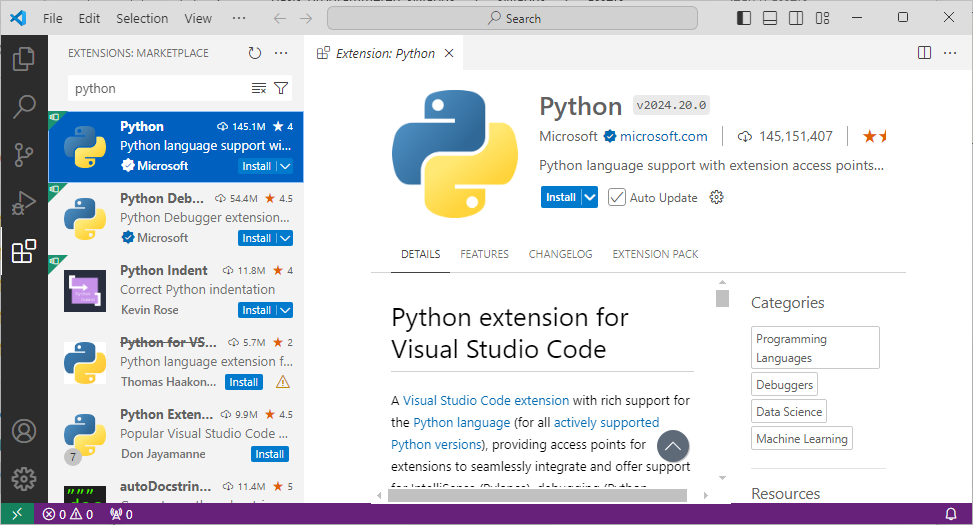Toggle the Auto Update checkbox
This screenshot has height=525, width=973.
tap(616, 197)
